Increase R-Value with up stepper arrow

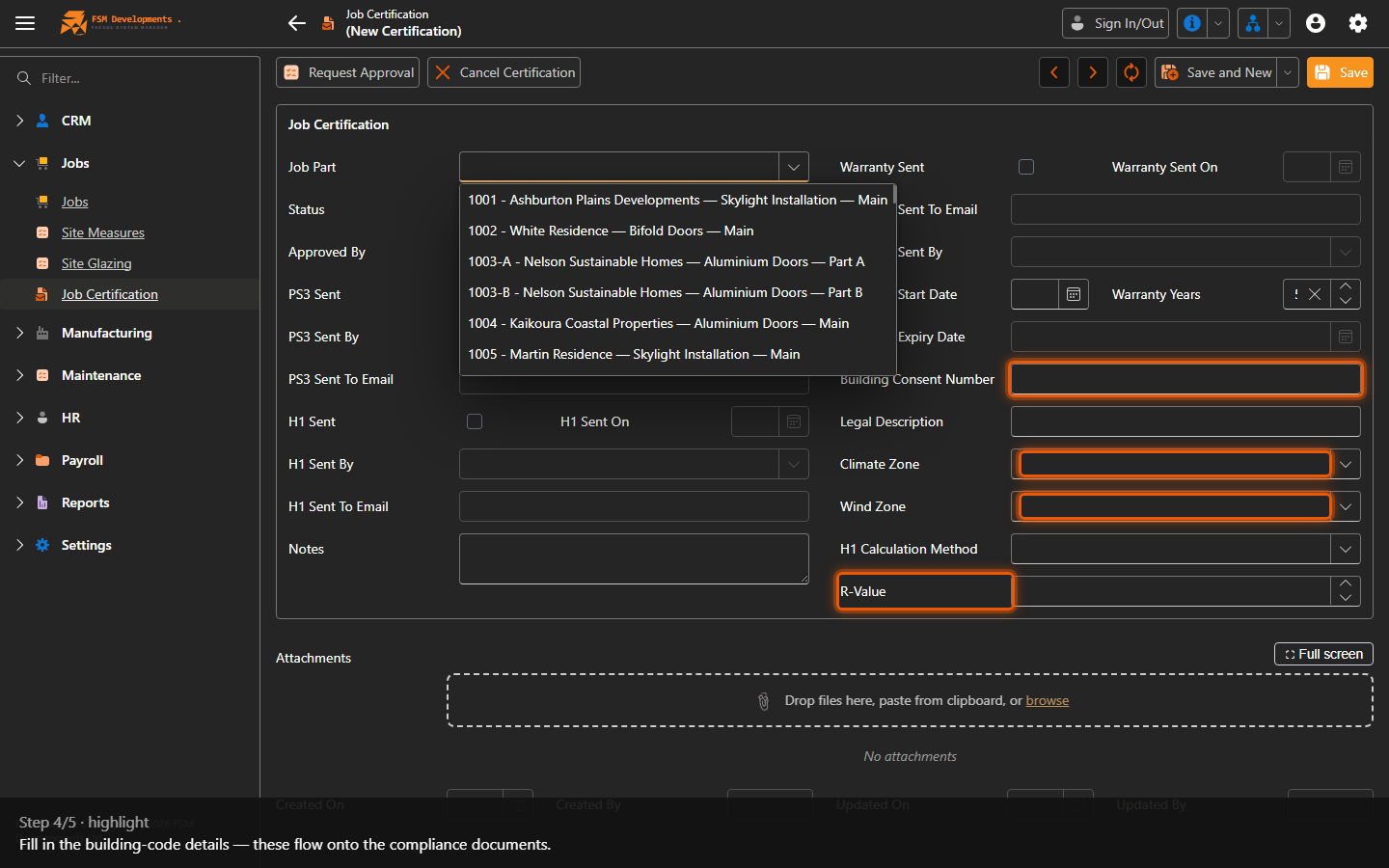click(1346, 583)
